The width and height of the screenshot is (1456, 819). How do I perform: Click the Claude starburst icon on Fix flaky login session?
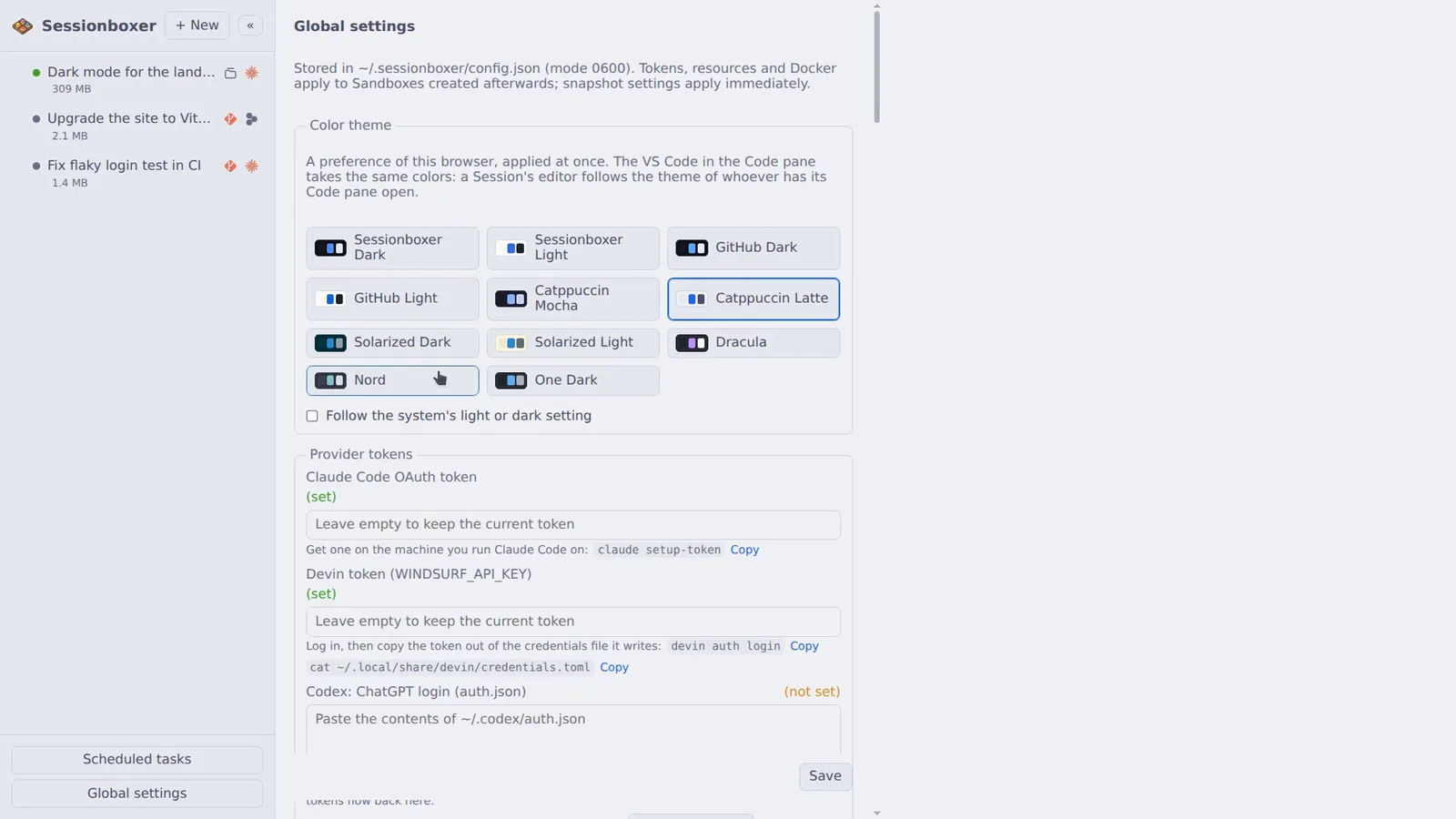(x=252, y=166)
